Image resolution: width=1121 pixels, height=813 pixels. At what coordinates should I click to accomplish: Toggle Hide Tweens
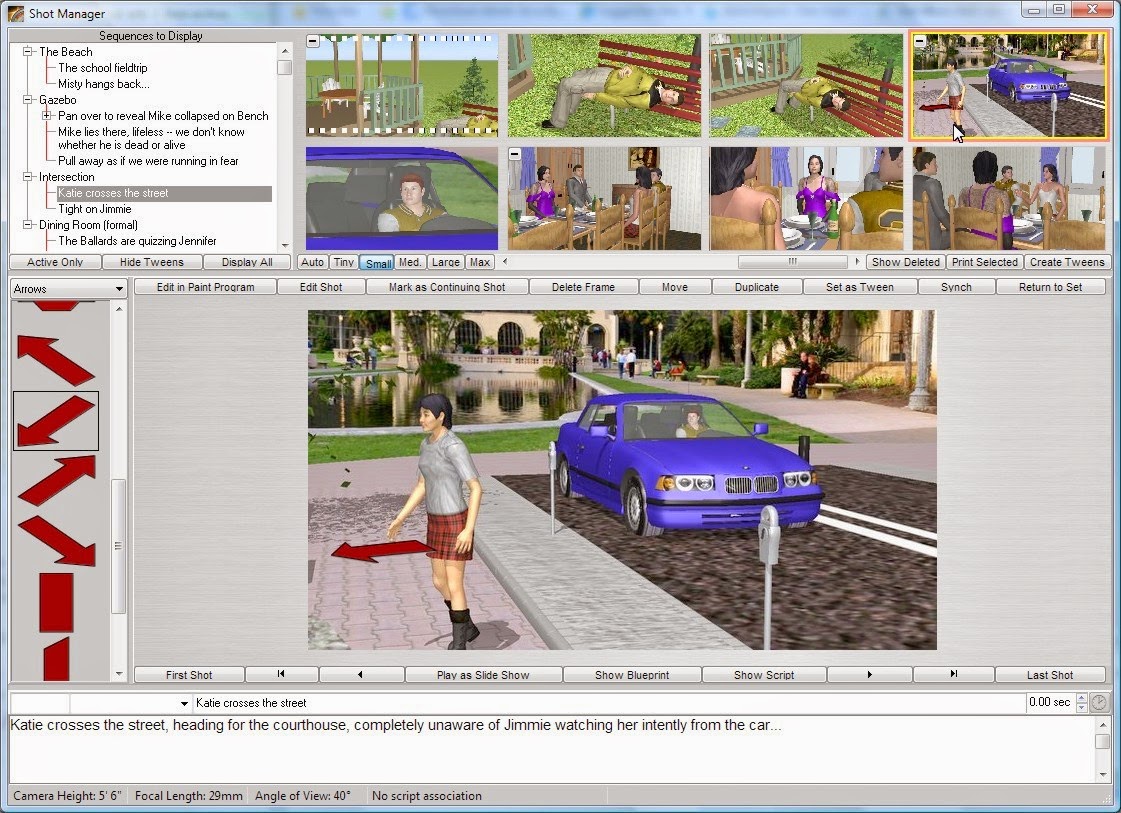click(150, 261)
